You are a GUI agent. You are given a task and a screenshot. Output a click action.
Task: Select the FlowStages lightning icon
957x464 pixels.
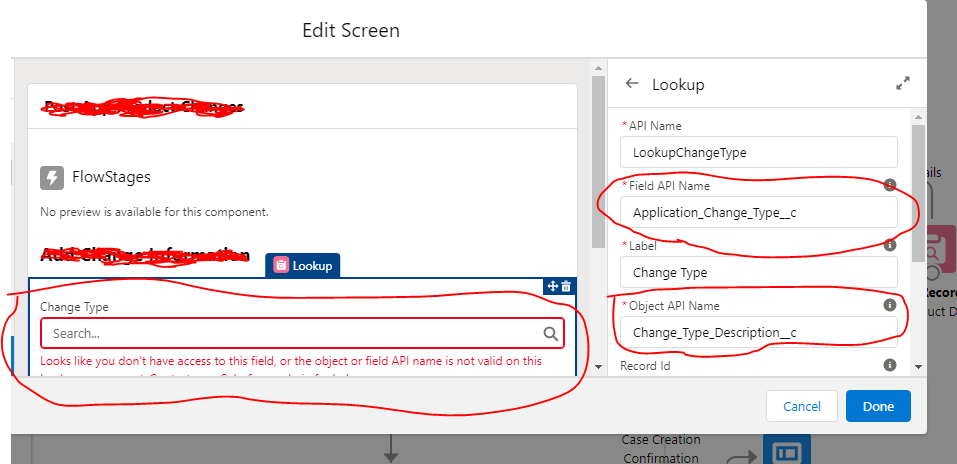52,178
